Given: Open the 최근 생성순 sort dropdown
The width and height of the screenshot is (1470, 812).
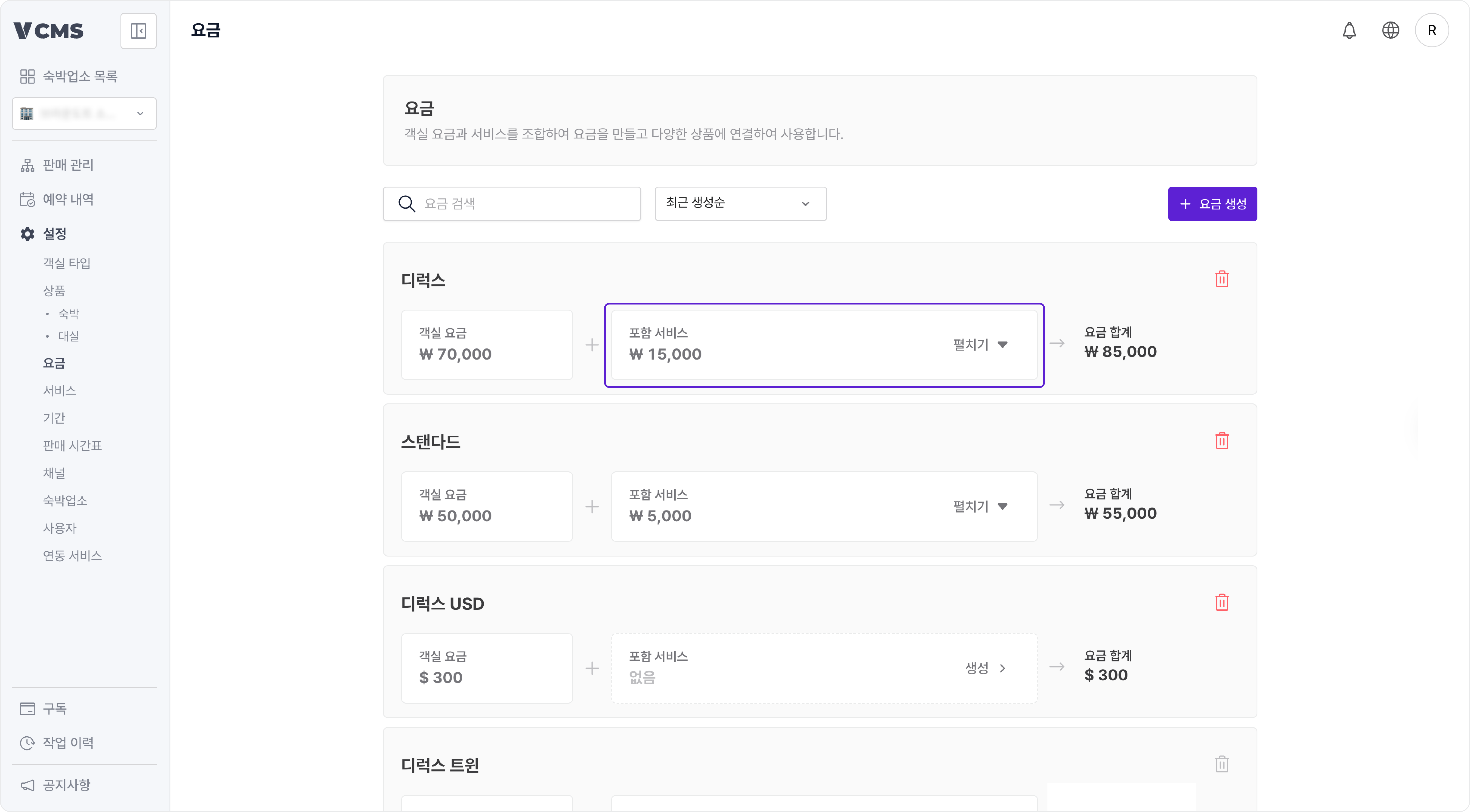Looking at the screenshot, I should pyautogui.click(x=740, y=204).
